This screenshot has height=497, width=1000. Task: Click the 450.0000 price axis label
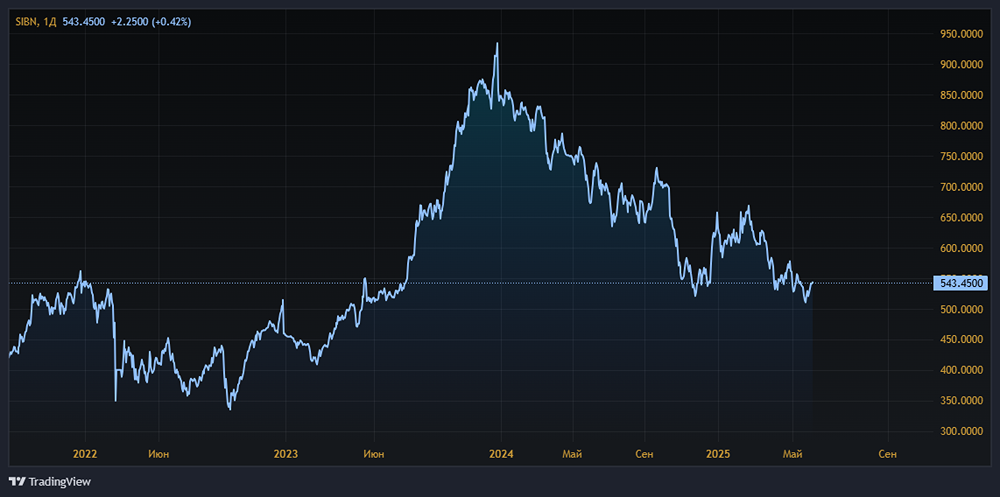coord(963,339)
